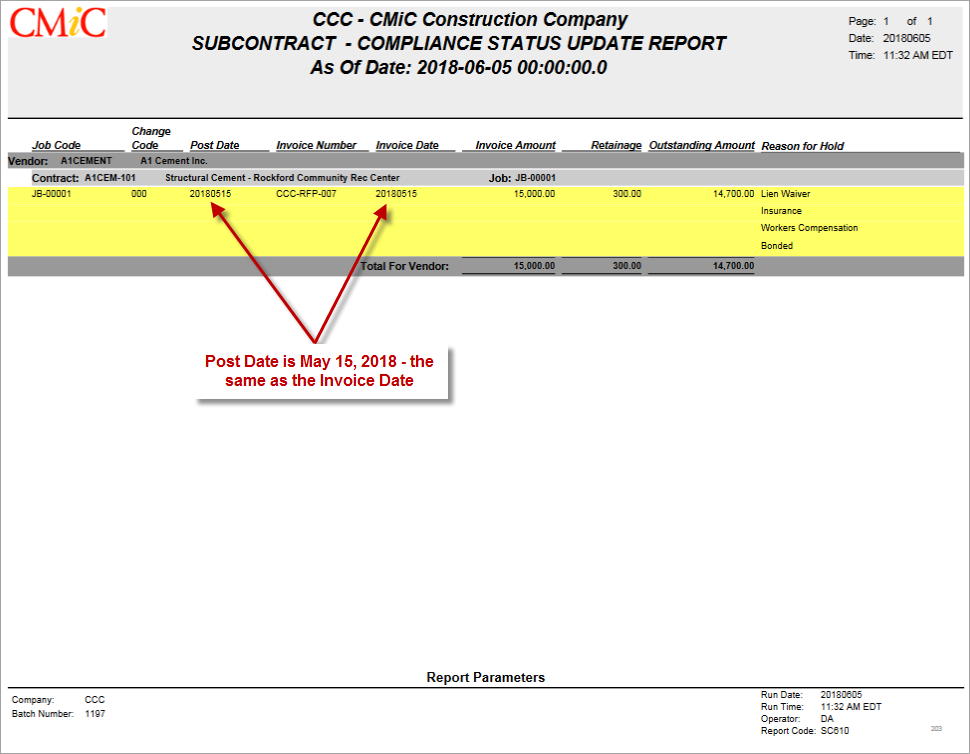970x754 pixels.
Task: Select the vendor total invoice amount 15,000.00
Action: 534,265
